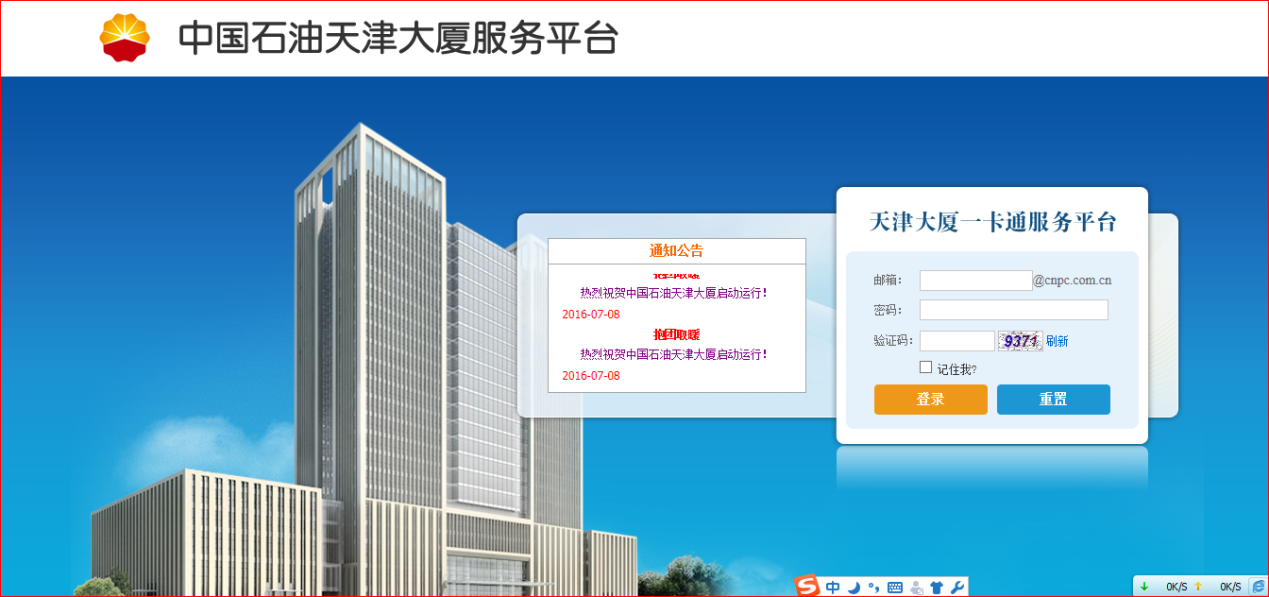1269x597 pixels.
Task: Click the 9371 captcha image
Action: click(1020, 341)
